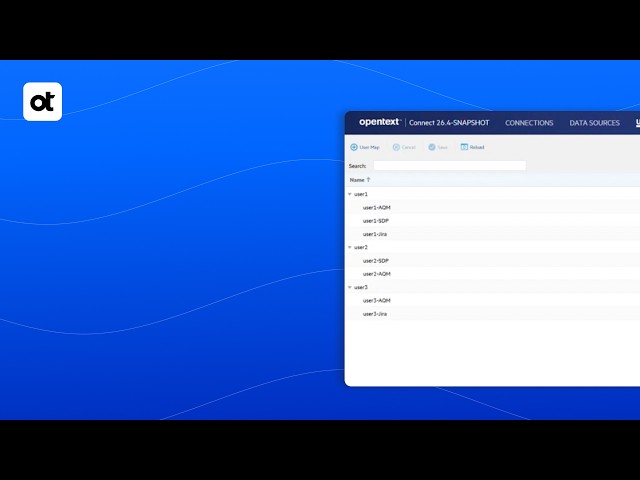Select the user1 row
This screenshot has width=640, height=480.
[x=492, y=194]
